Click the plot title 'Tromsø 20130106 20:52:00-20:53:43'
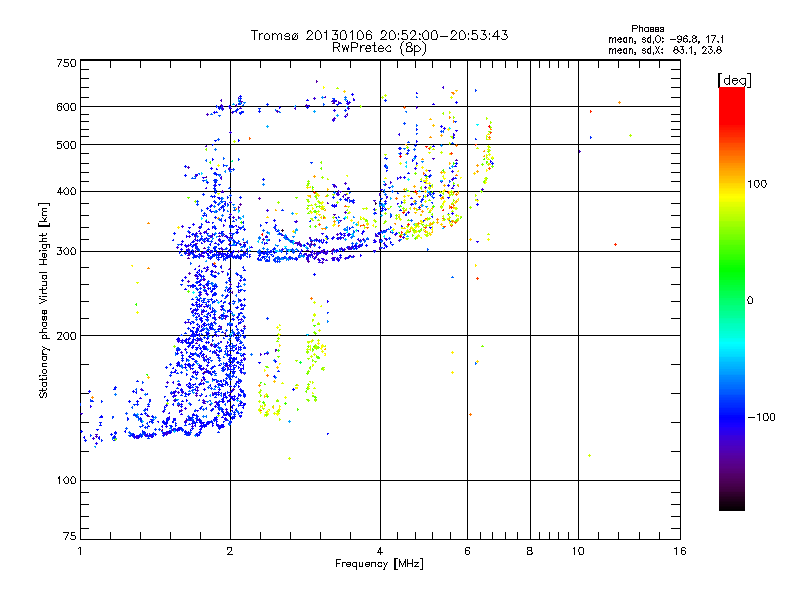Image resolution: width=800 pixels, height=600 pixels. click(x=379, y=35)
